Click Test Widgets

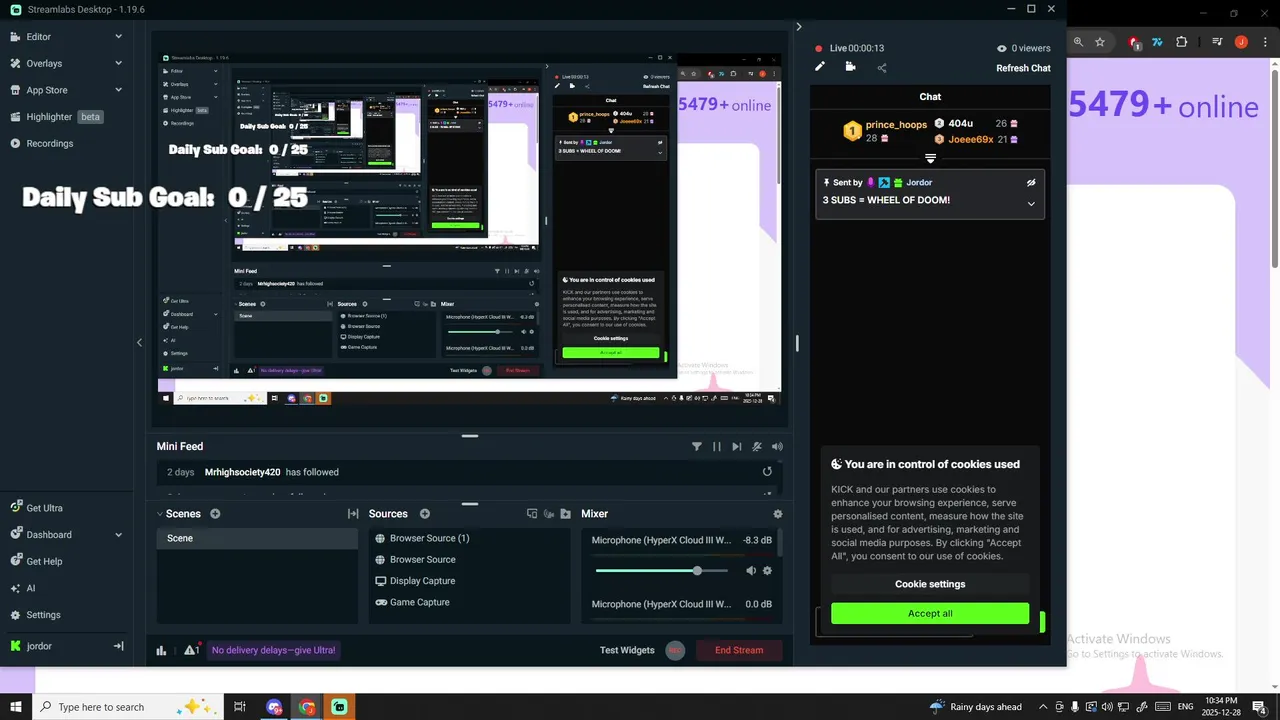click(627, 650)
